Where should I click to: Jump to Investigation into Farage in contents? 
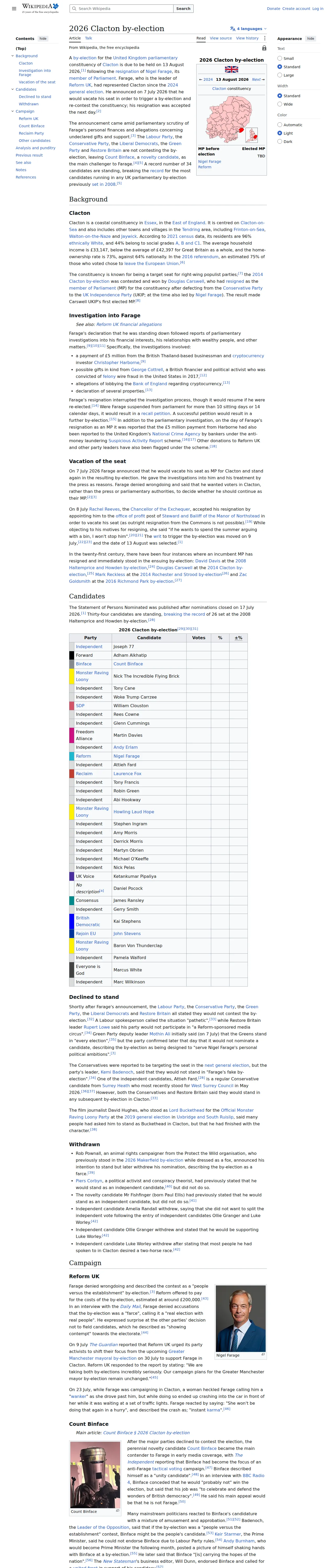click(x=35, y=72)
